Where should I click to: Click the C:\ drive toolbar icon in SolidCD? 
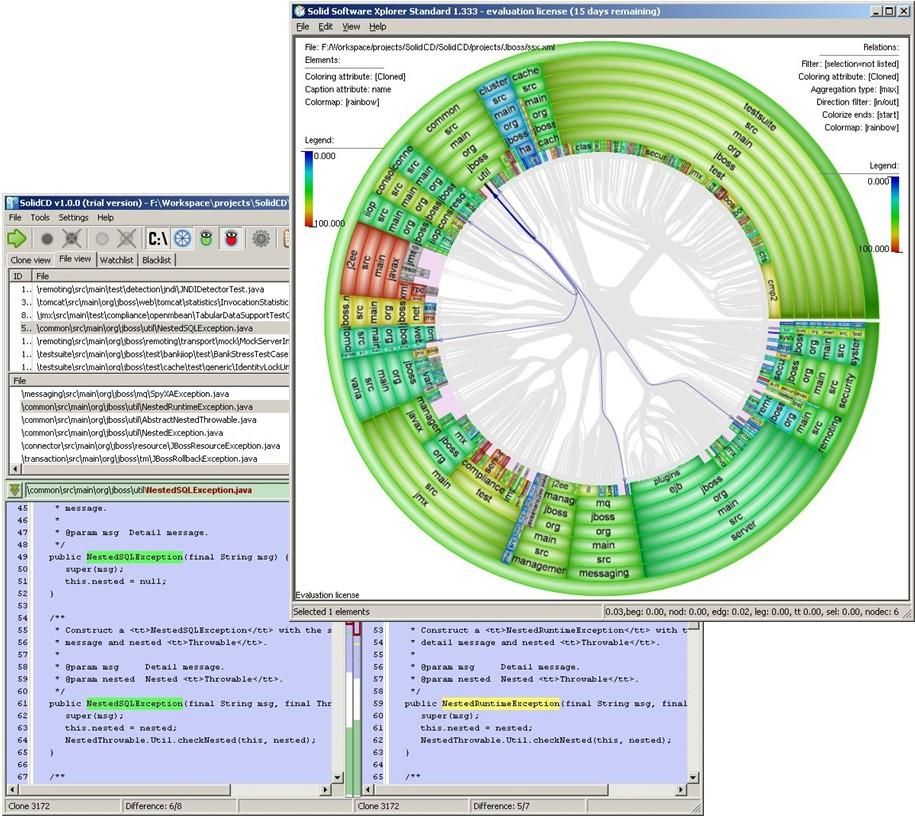pyautogui.click(x=159, y=237)
